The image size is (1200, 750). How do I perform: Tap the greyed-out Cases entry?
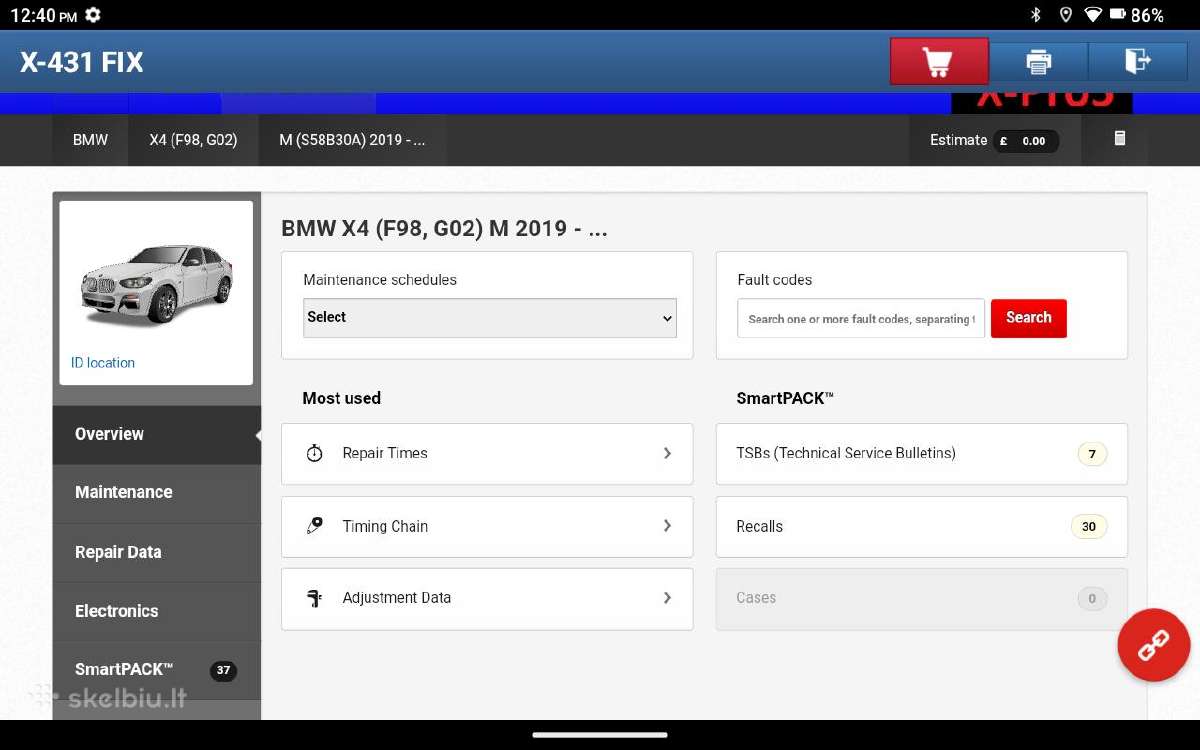coord(921,599)
